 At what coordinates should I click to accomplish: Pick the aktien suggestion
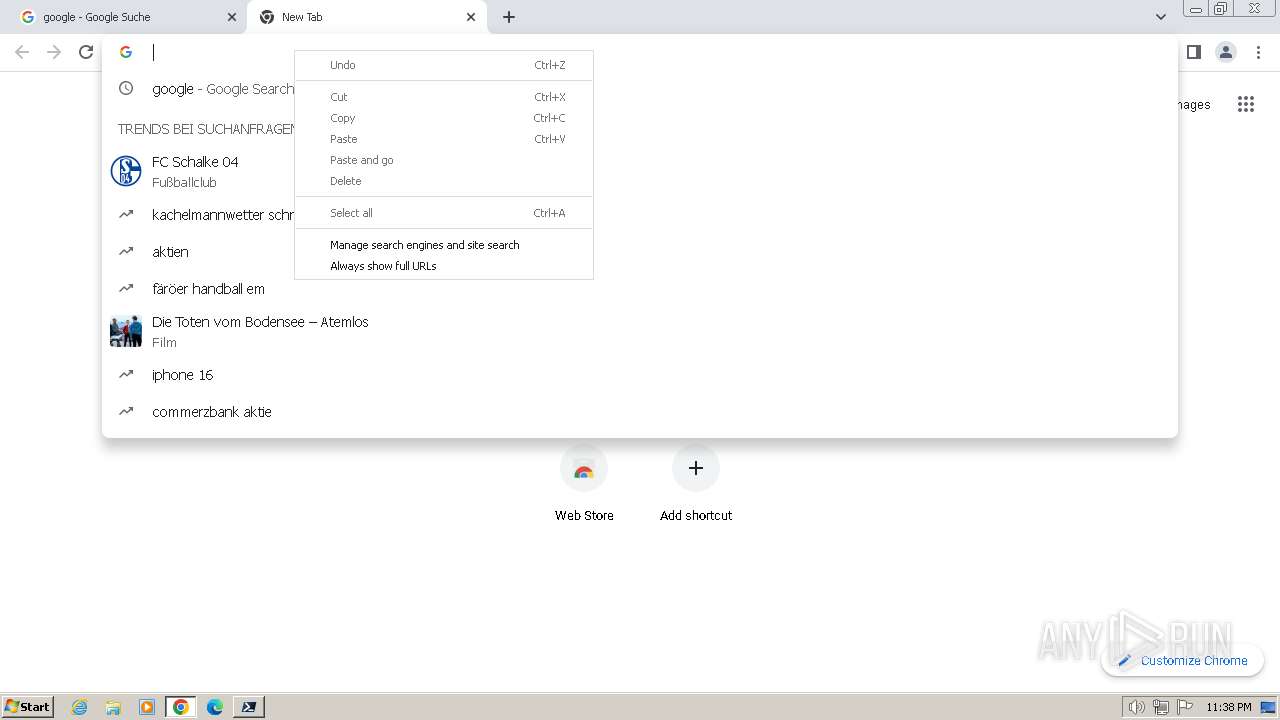pos(640,251)
